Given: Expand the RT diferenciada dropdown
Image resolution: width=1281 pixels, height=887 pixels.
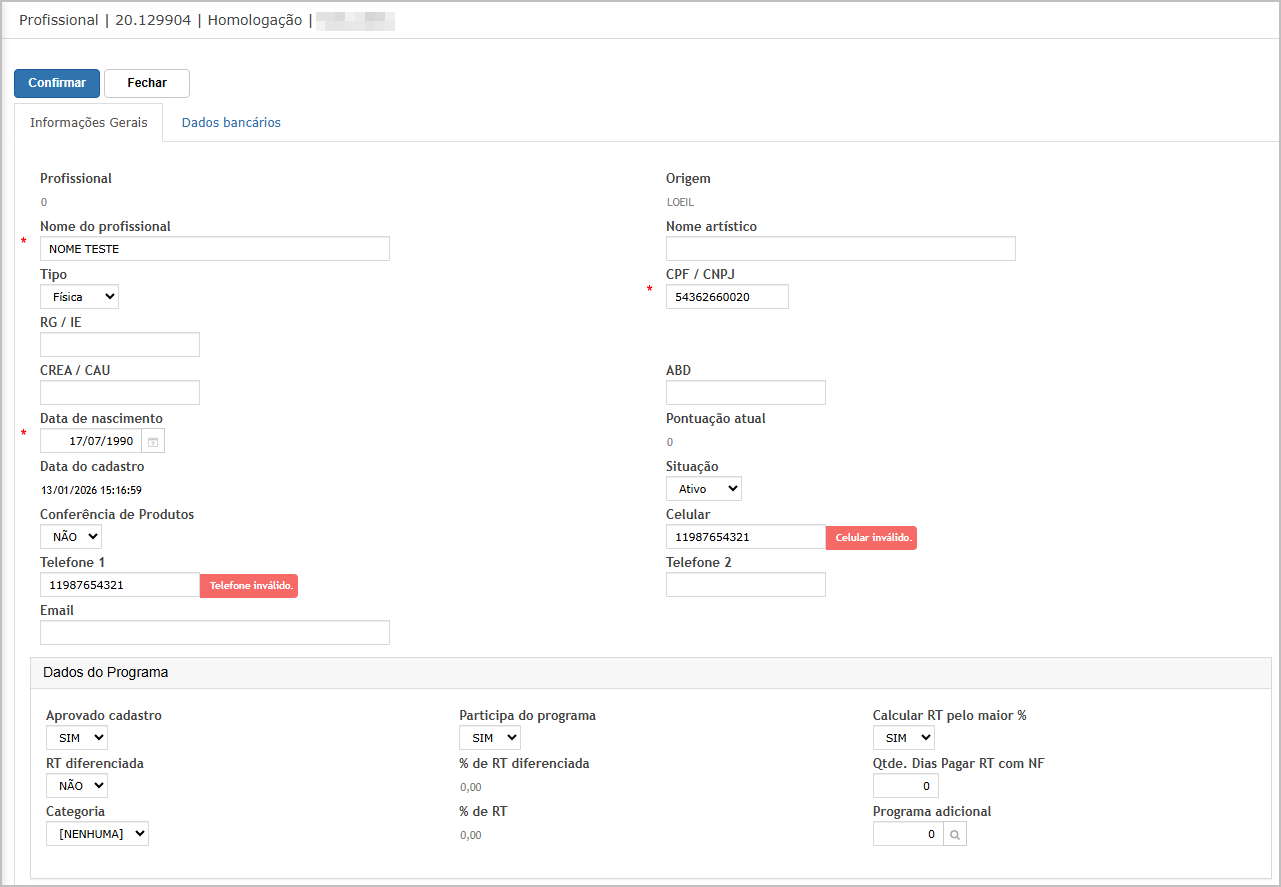Looking at the screenshot, I should pyautogui.click(x=77, y=786).
